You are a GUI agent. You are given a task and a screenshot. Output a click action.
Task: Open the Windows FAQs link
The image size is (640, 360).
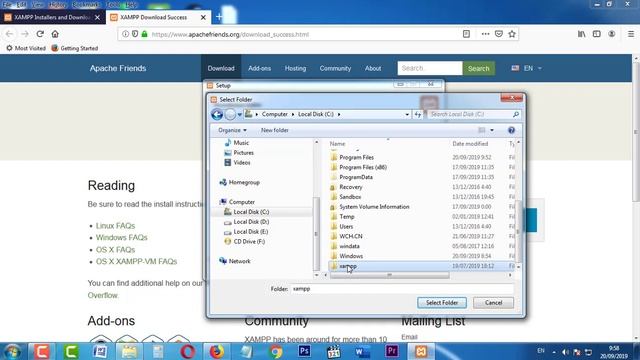122,238
